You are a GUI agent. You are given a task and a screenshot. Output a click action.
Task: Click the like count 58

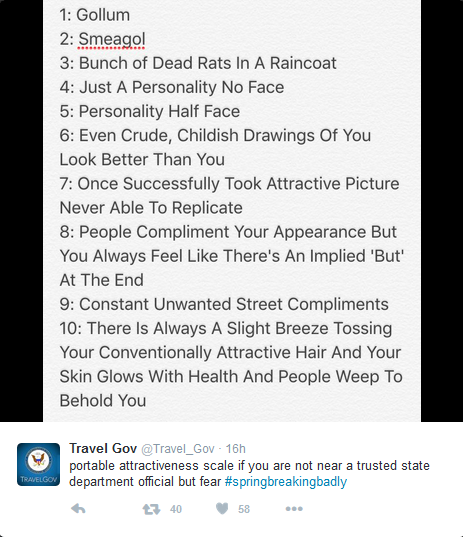click(244, 509)
